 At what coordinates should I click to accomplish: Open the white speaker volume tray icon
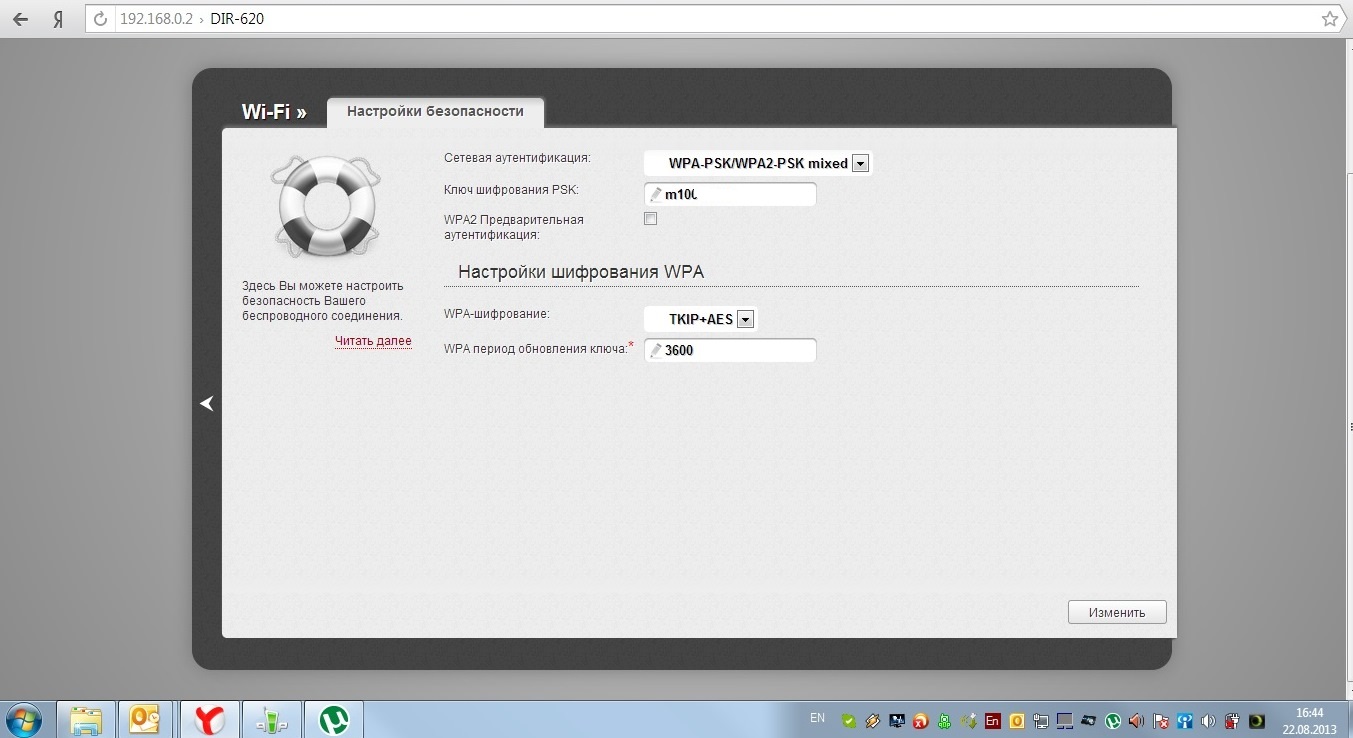pyautogui.click(x=1209, y=720)
